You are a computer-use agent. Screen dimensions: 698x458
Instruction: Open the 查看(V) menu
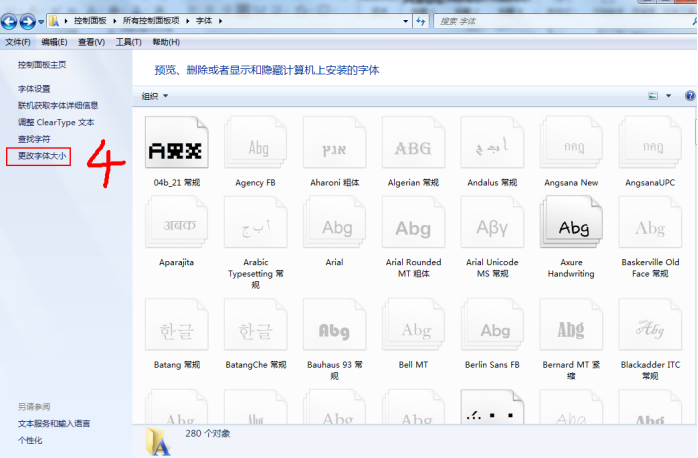coord(92,42)
